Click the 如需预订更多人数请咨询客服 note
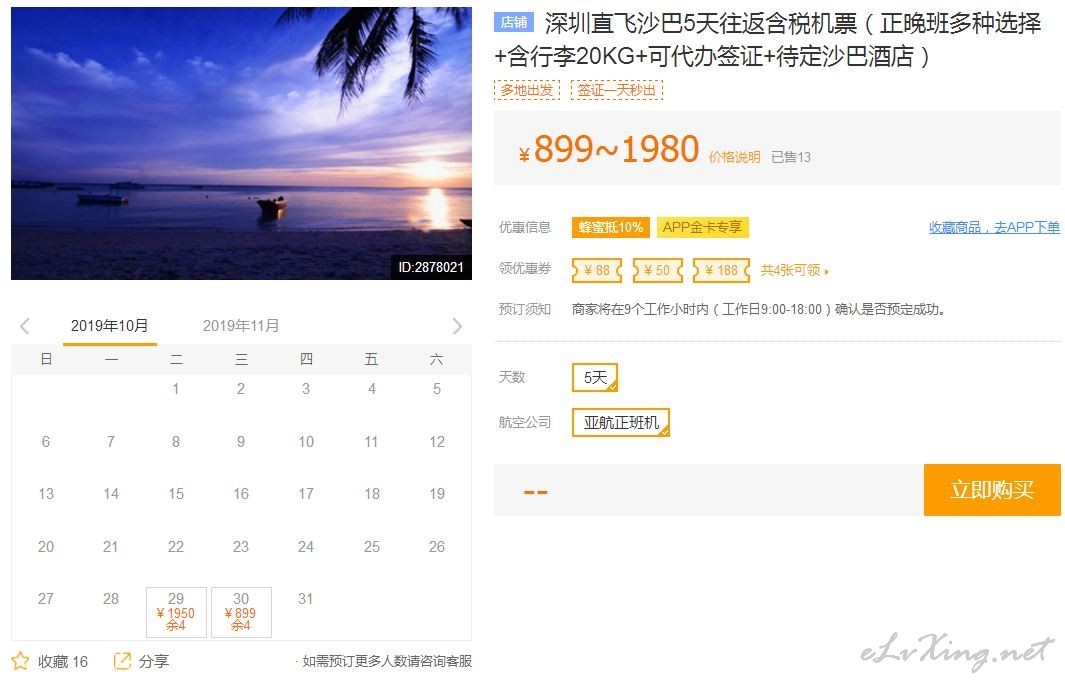Viewport: 1065px width, 685px height. pos(386,661)
